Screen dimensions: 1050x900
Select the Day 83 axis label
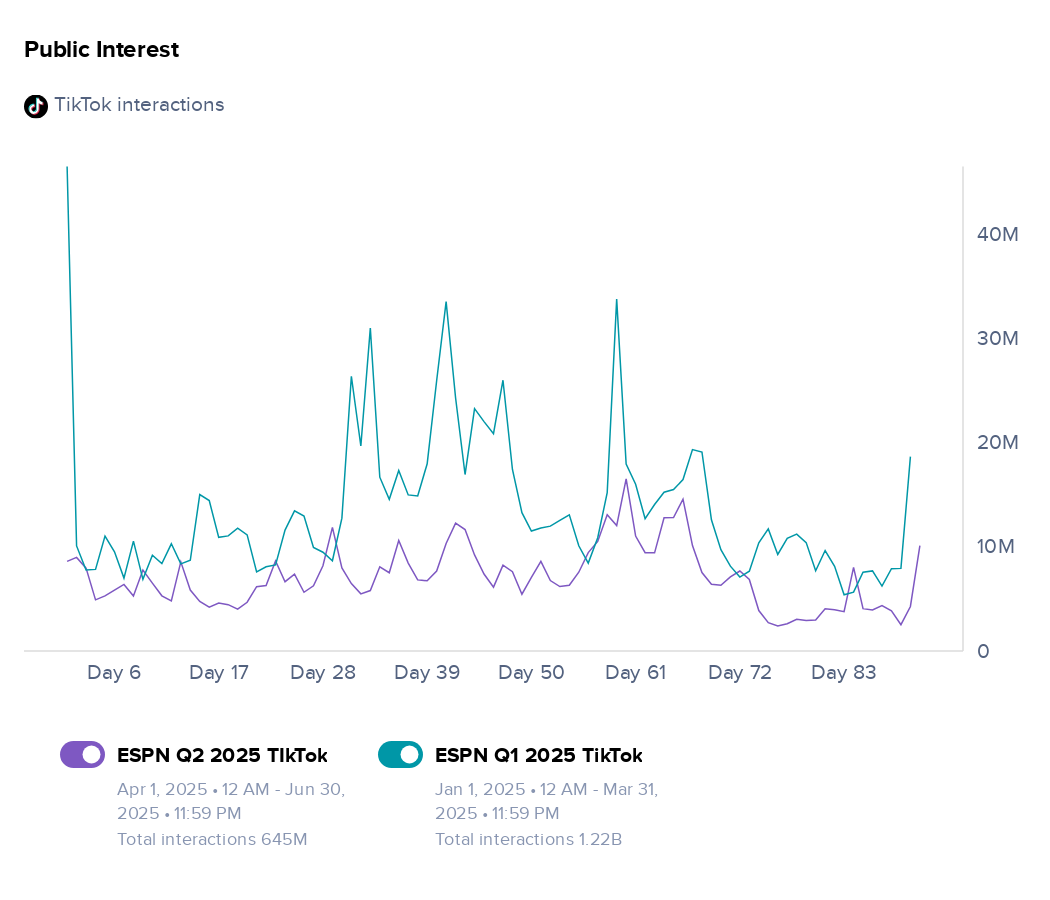pos(844,672)
